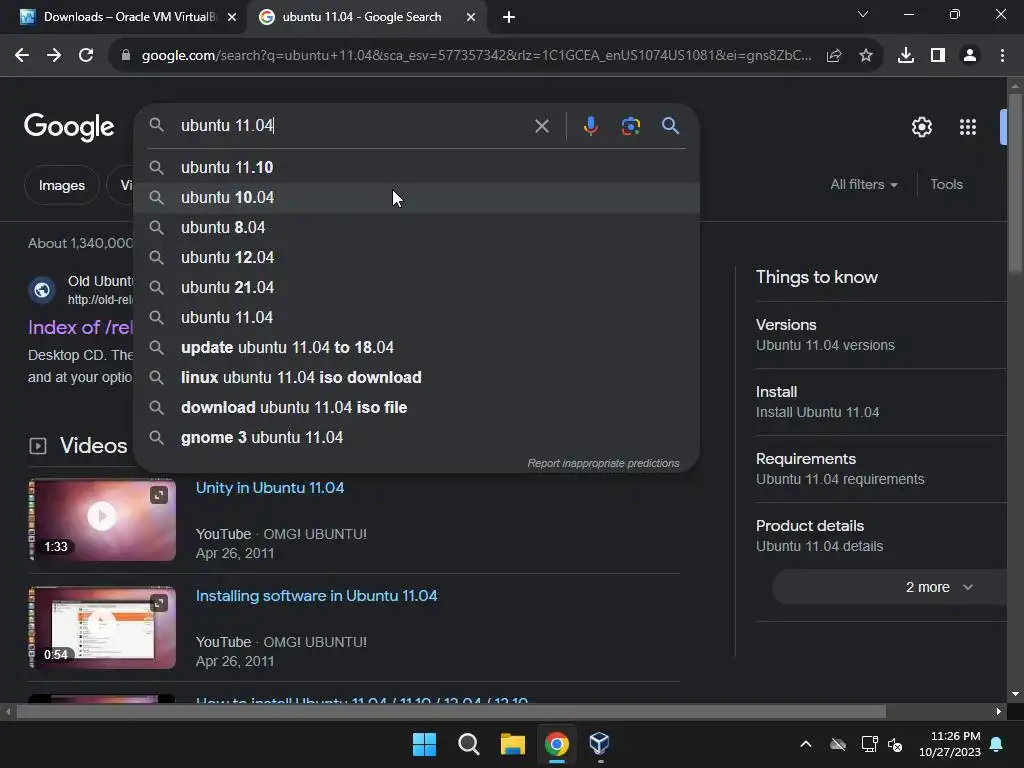The width and height of the screenshot is (1024, 768).
Task: Click the Chrome taskbar icon
Action: [x=557, y=744]
